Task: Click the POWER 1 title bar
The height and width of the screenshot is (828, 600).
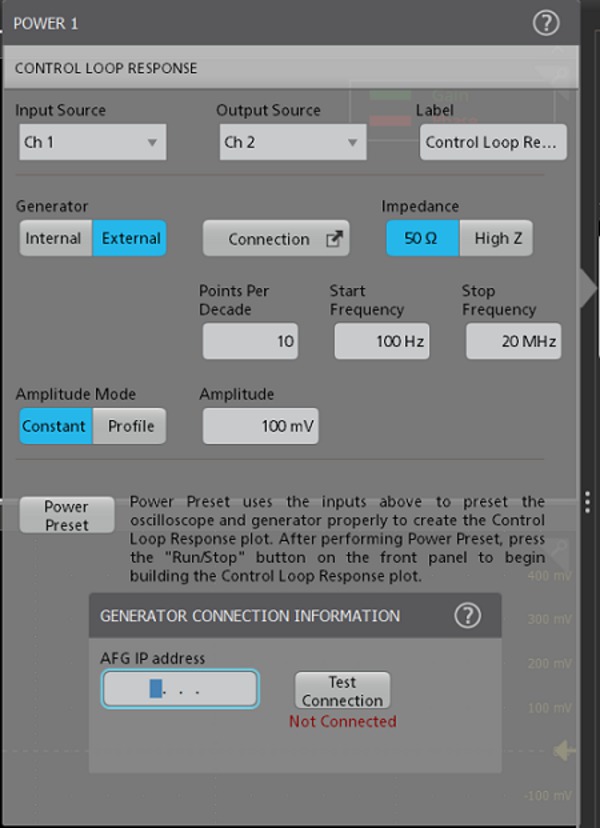Action: pyautogui.click(x=290, y=23)
